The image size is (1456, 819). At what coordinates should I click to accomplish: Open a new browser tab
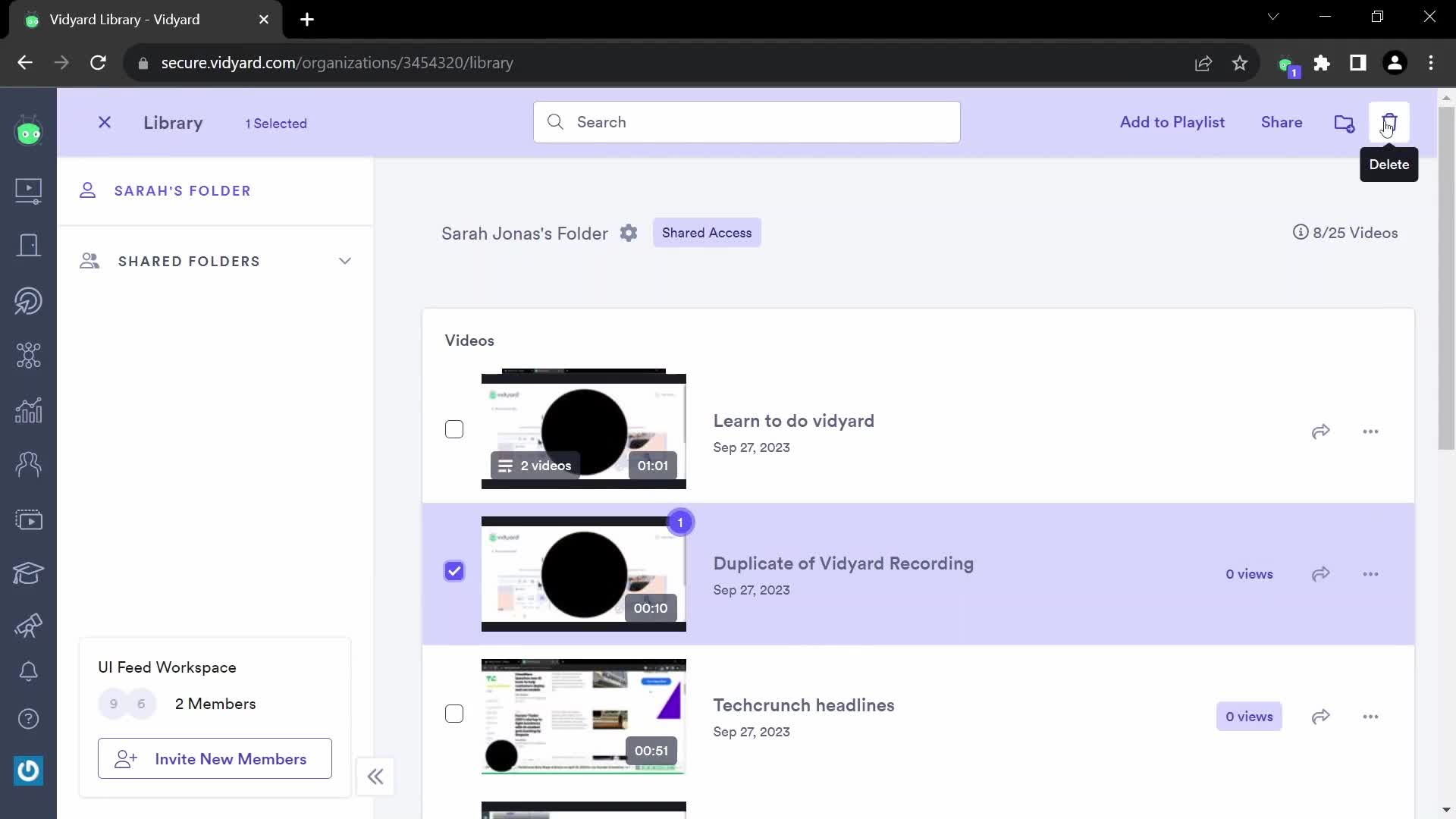pos(307,20)
